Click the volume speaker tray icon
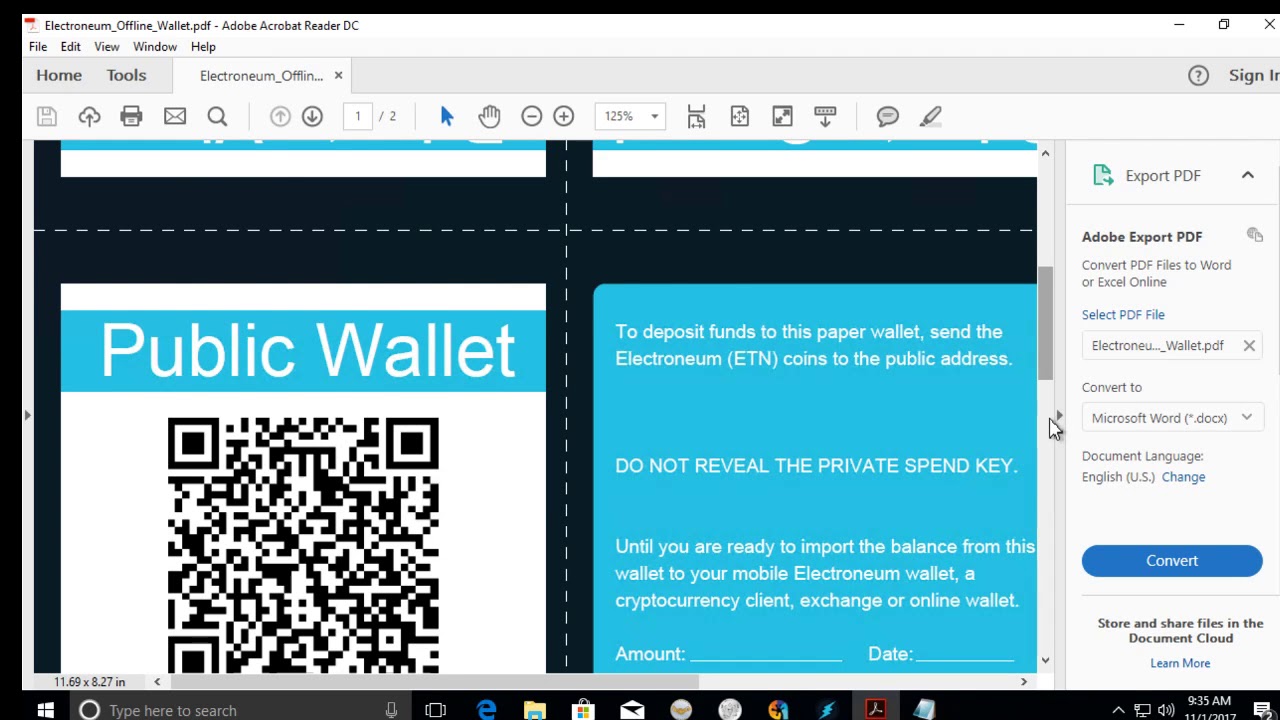Screen dimensions: 1280x720 [1166, 710]
